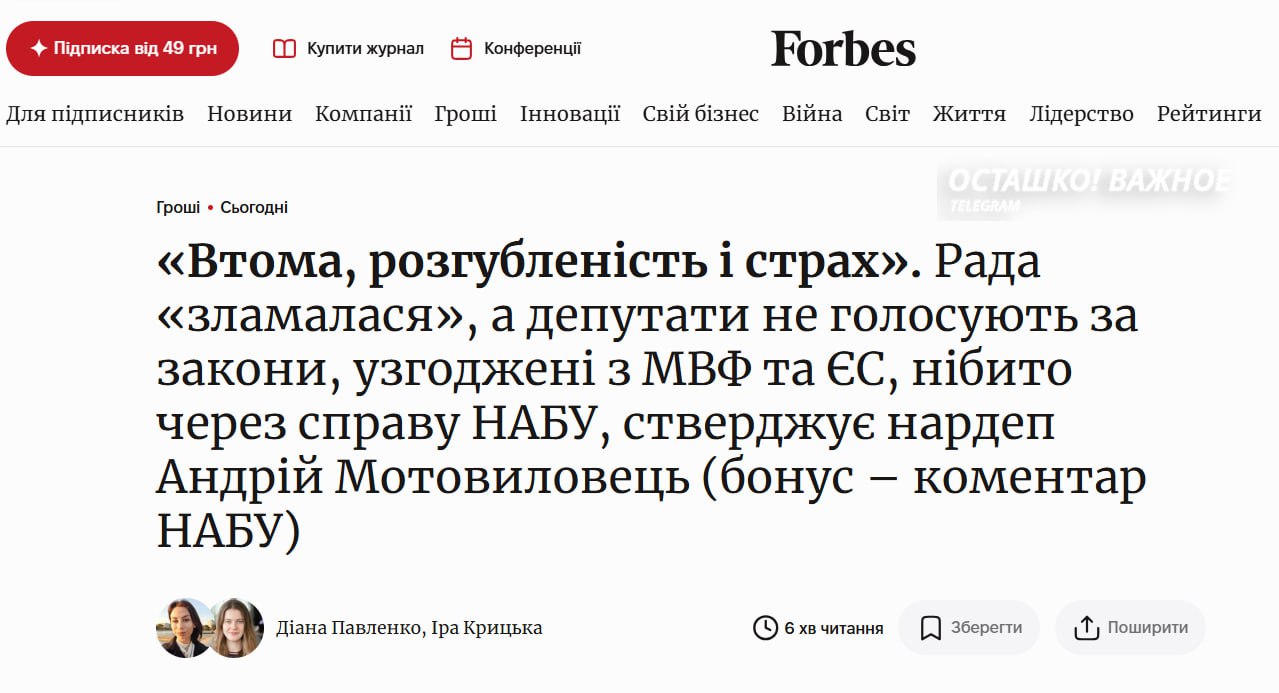Viewport: 1279px width, 693px height.
Task: Click the sparkle icon in subscription button
Action: pyautogui.click(x=38, y=49)
